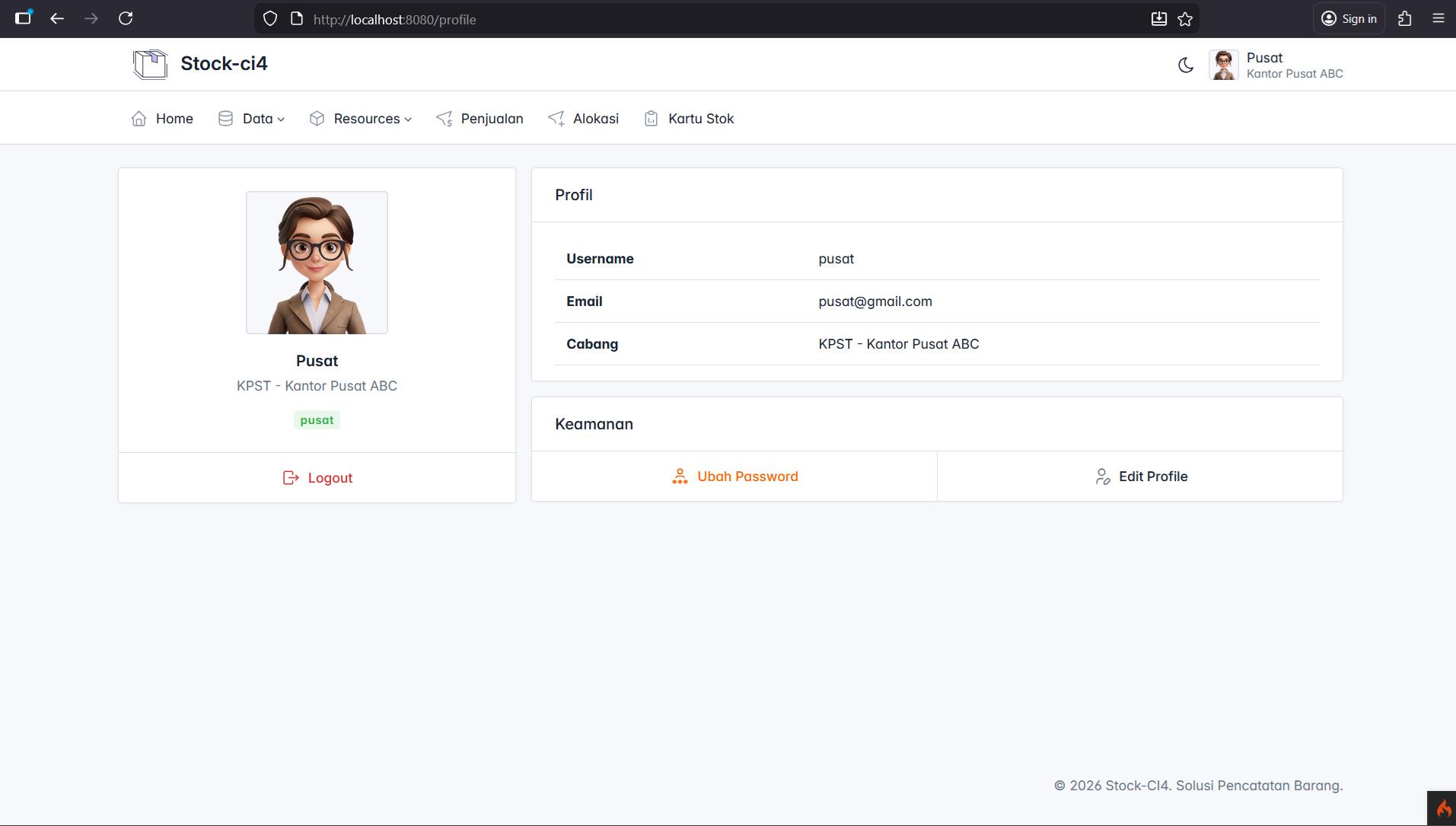The width and height of the screenshot is (1456, 826).
Task: Open the Alokasi menu item
Action: (x=584, y=119)
